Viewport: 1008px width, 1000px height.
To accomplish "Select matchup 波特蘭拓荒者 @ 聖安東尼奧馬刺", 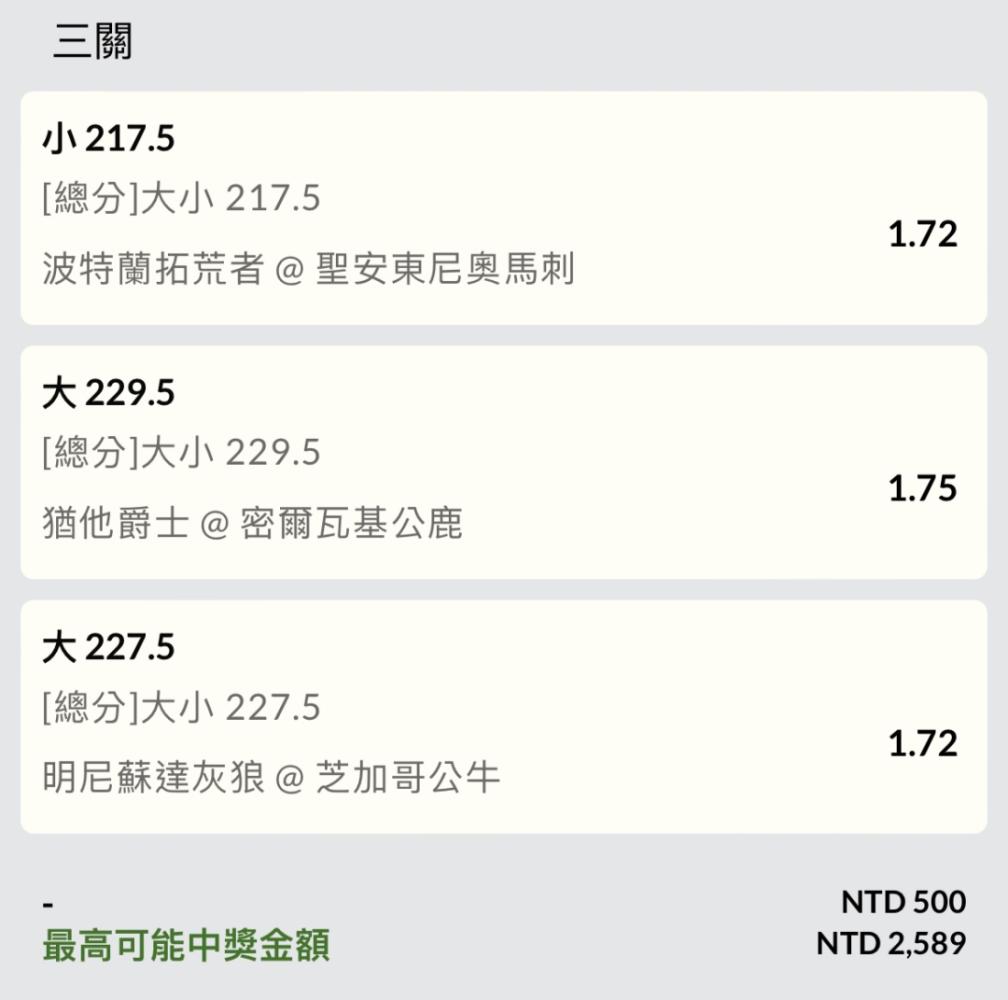I will 308,269.
